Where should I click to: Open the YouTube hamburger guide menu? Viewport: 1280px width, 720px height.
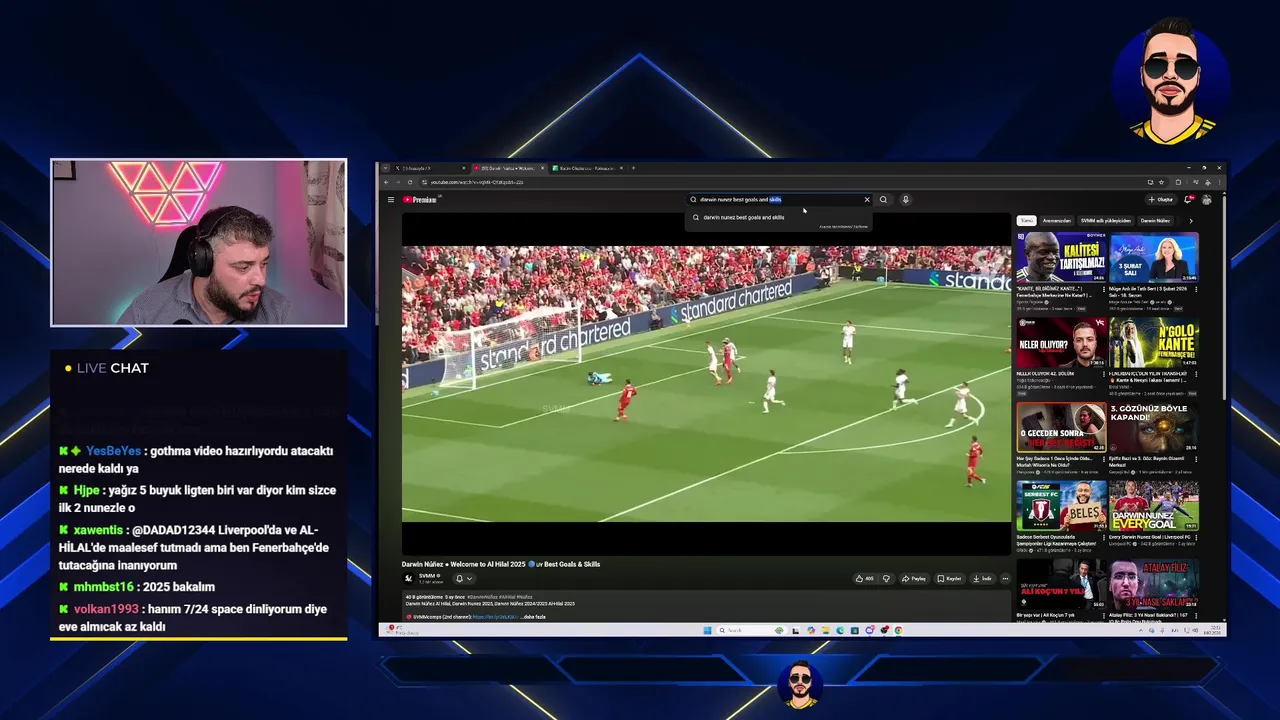(391, 200)
